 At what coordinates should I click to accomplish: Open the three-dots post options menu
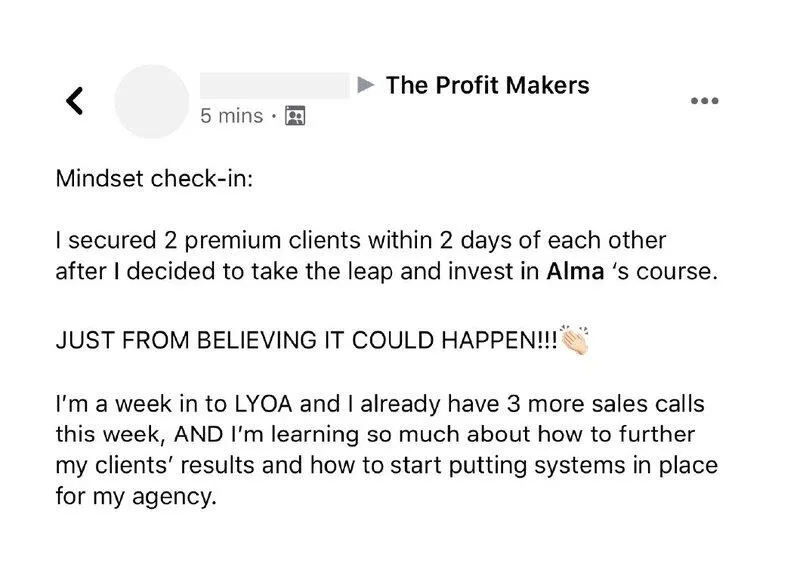705,100
